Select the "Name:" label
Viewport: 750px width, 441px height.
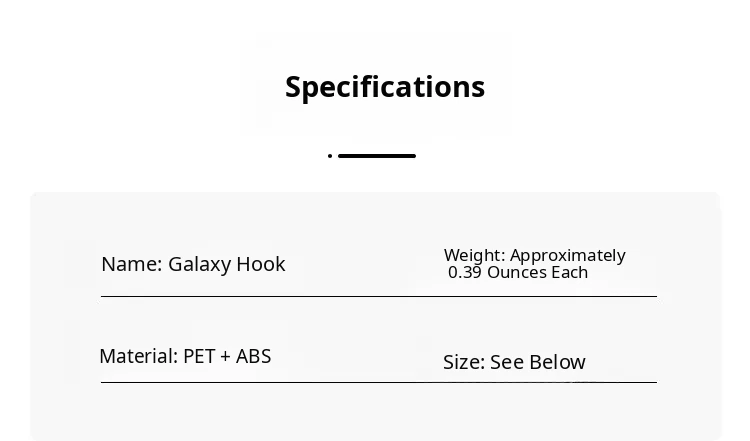tap(131, 264)
